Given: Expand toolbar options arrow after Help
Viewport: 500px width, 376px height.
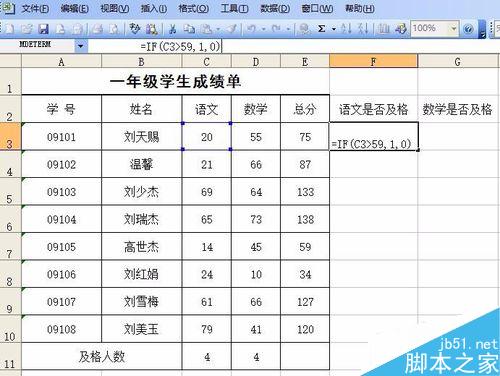Looking at the screenshot, I should [x=482, y=29].
